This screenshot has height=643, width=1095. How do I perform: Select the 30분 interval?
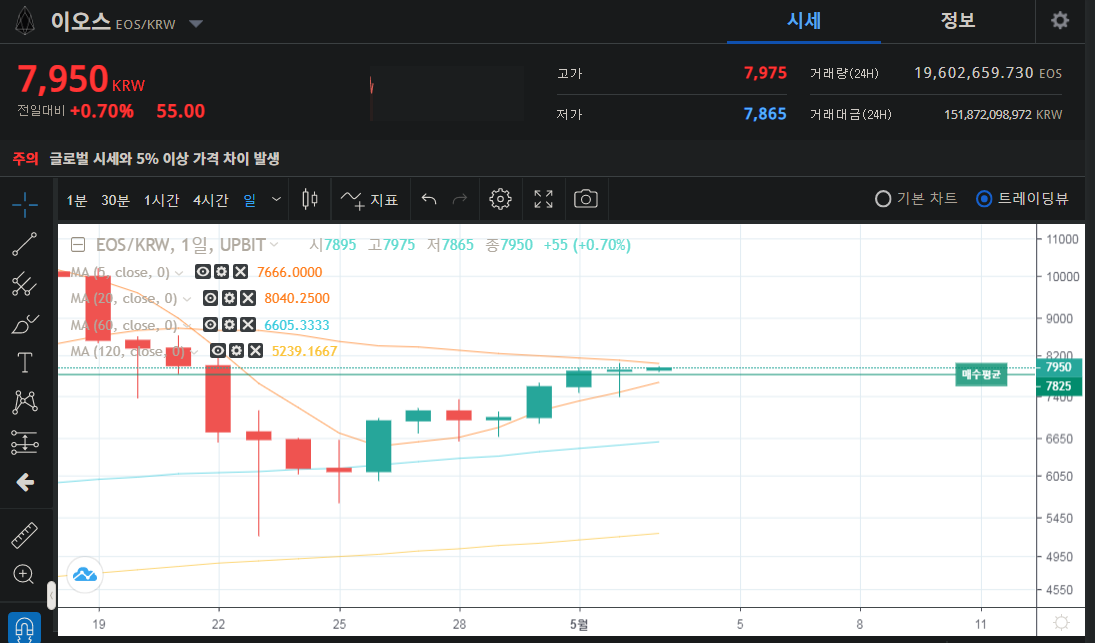[115, 200]
